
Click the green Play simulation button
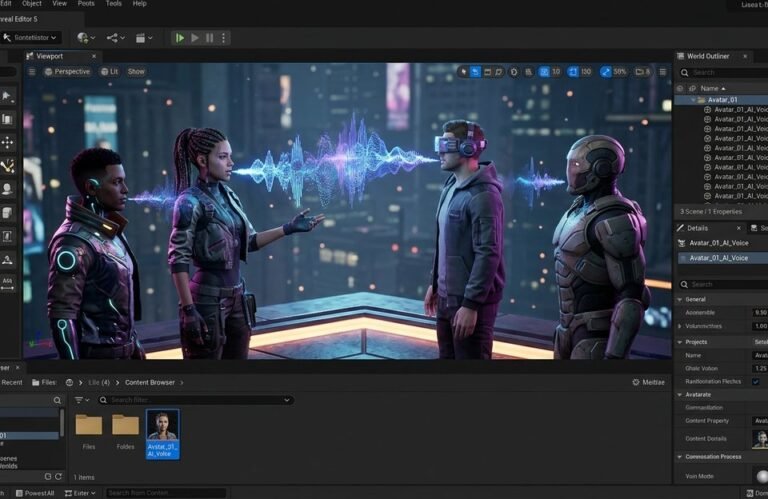point(180,38)
